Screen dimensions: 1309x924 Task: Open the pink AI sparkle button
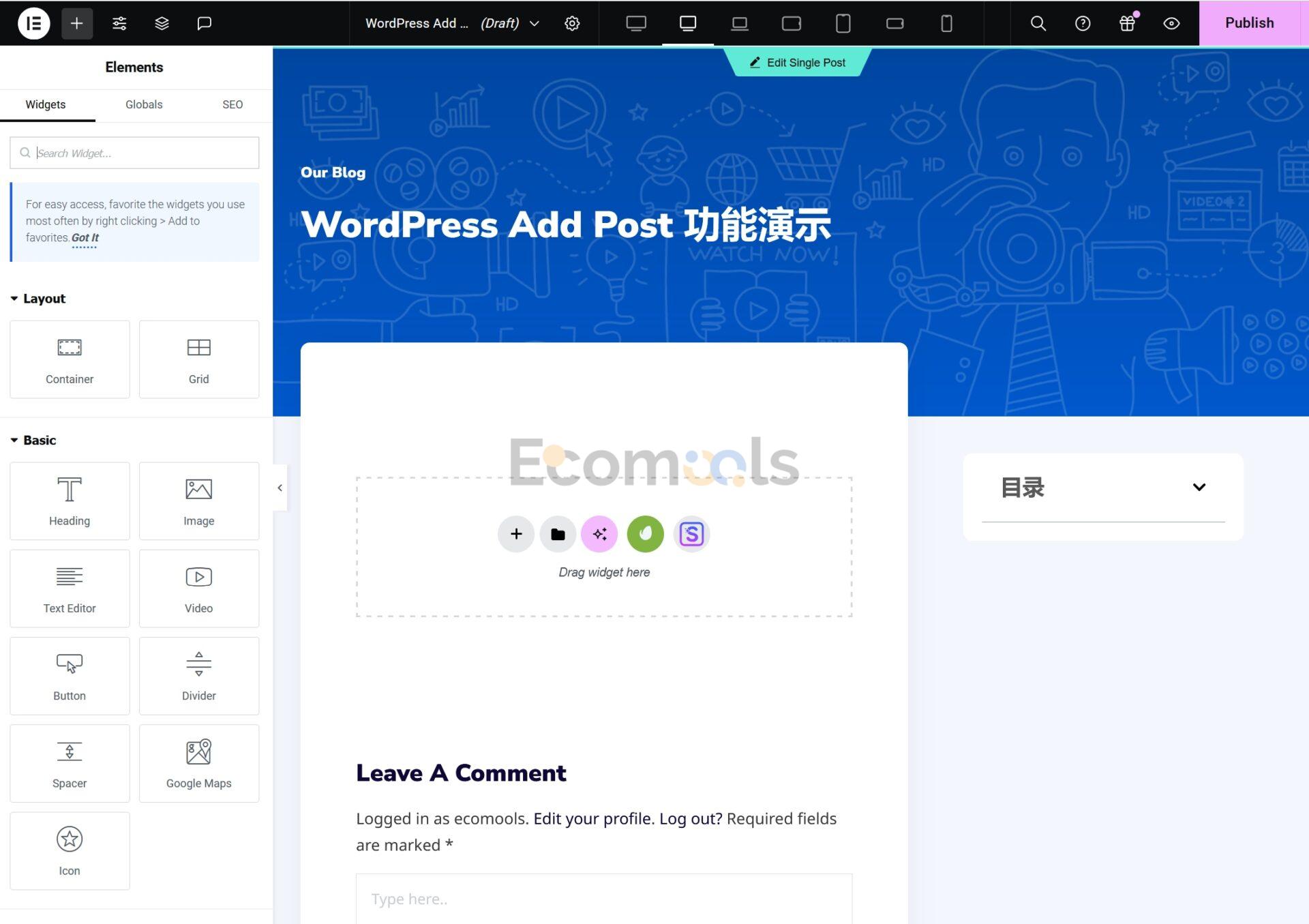[599, 534]
